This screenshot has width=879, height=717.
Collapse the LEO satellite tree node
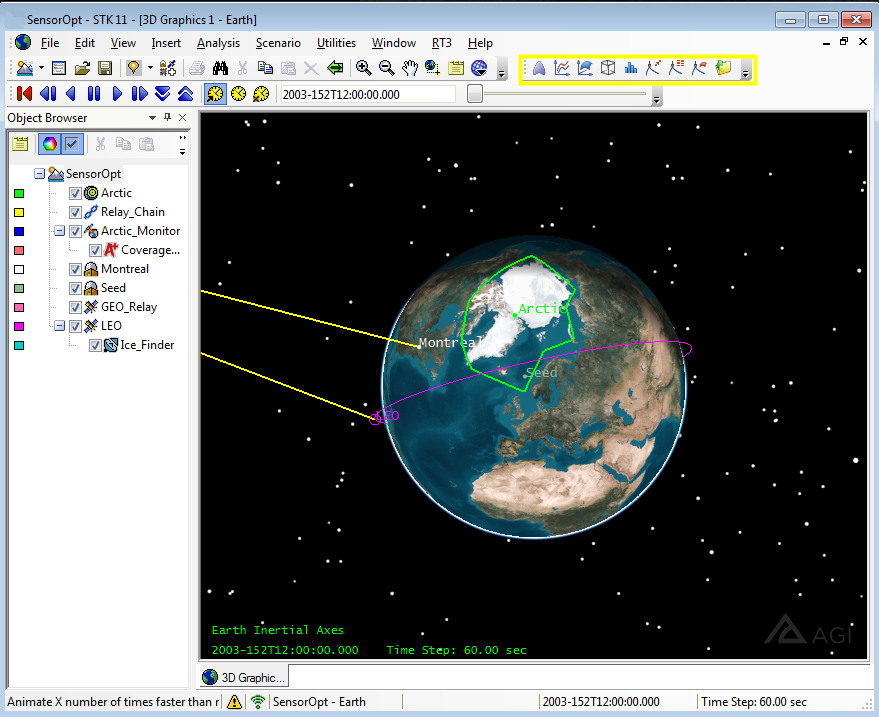[x=59, y=326]
